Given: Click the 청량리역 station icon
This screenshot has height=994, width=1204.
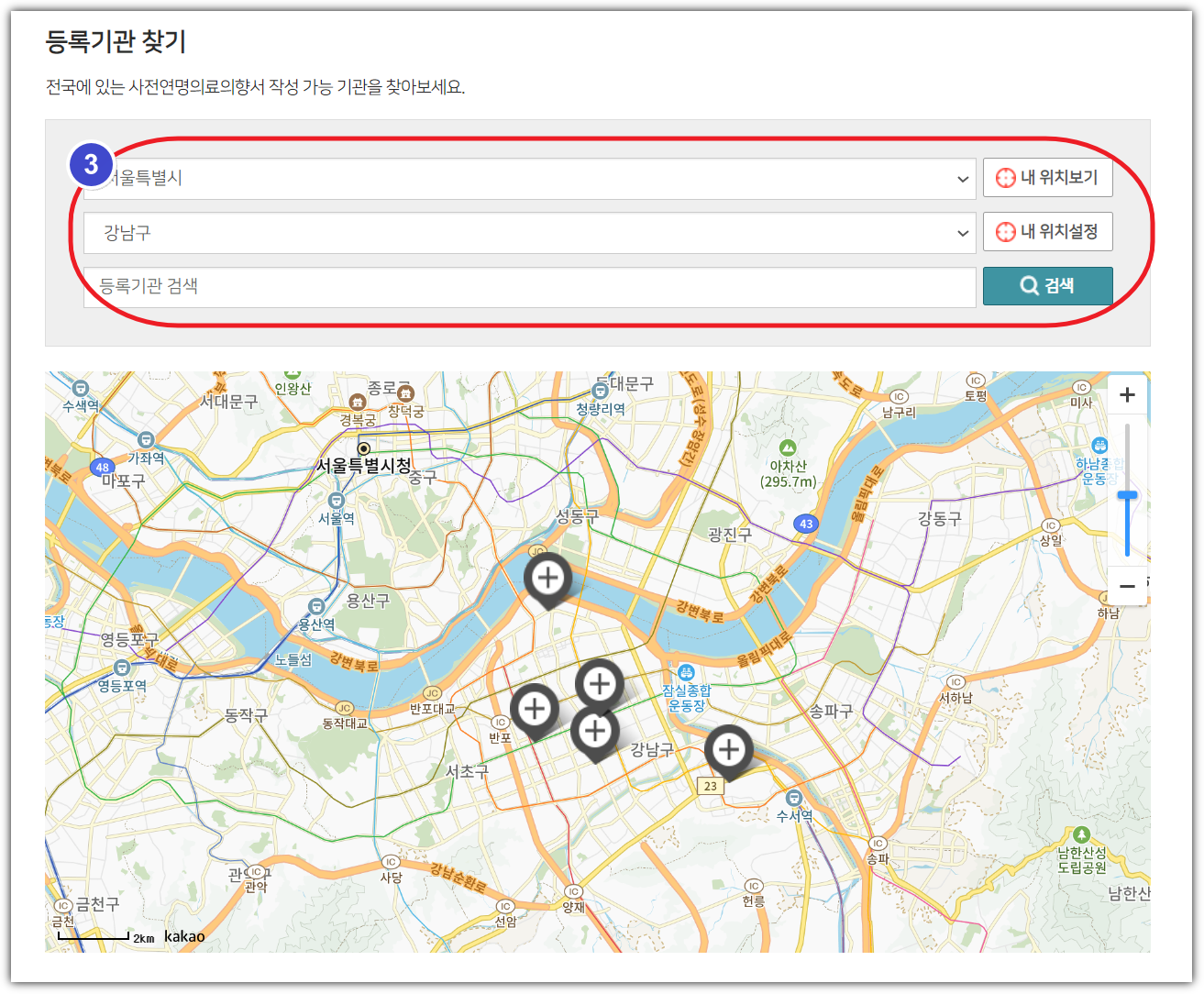Looking at the screenshot, I should point(601,392).
